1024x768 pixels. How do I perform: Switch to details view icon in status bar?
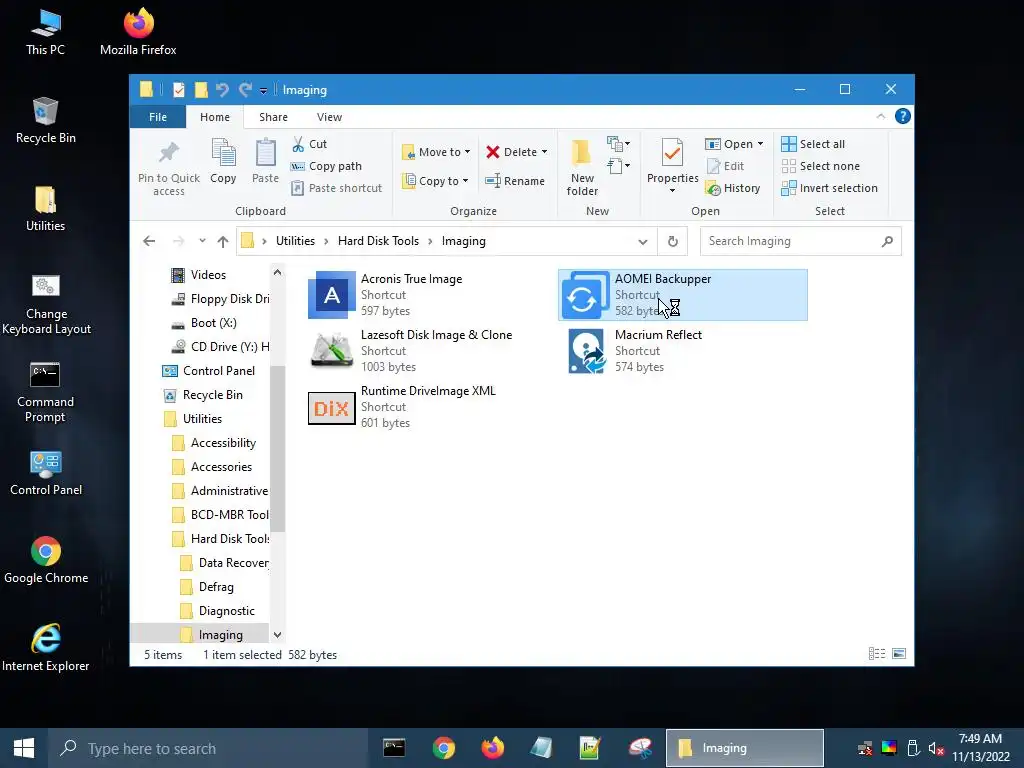coord(877,654)
